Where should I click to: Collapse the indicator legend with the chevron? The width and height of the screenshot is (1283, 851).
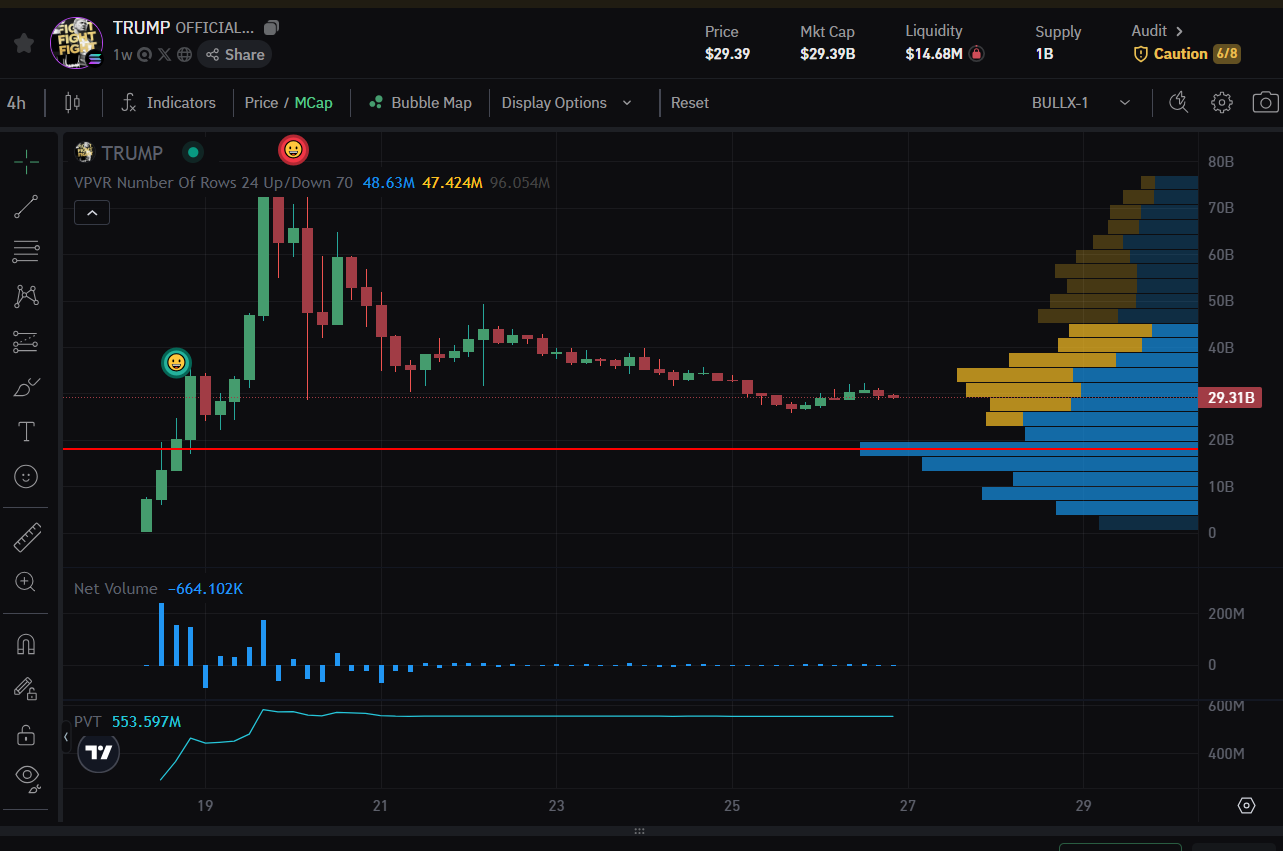[91, 212]
